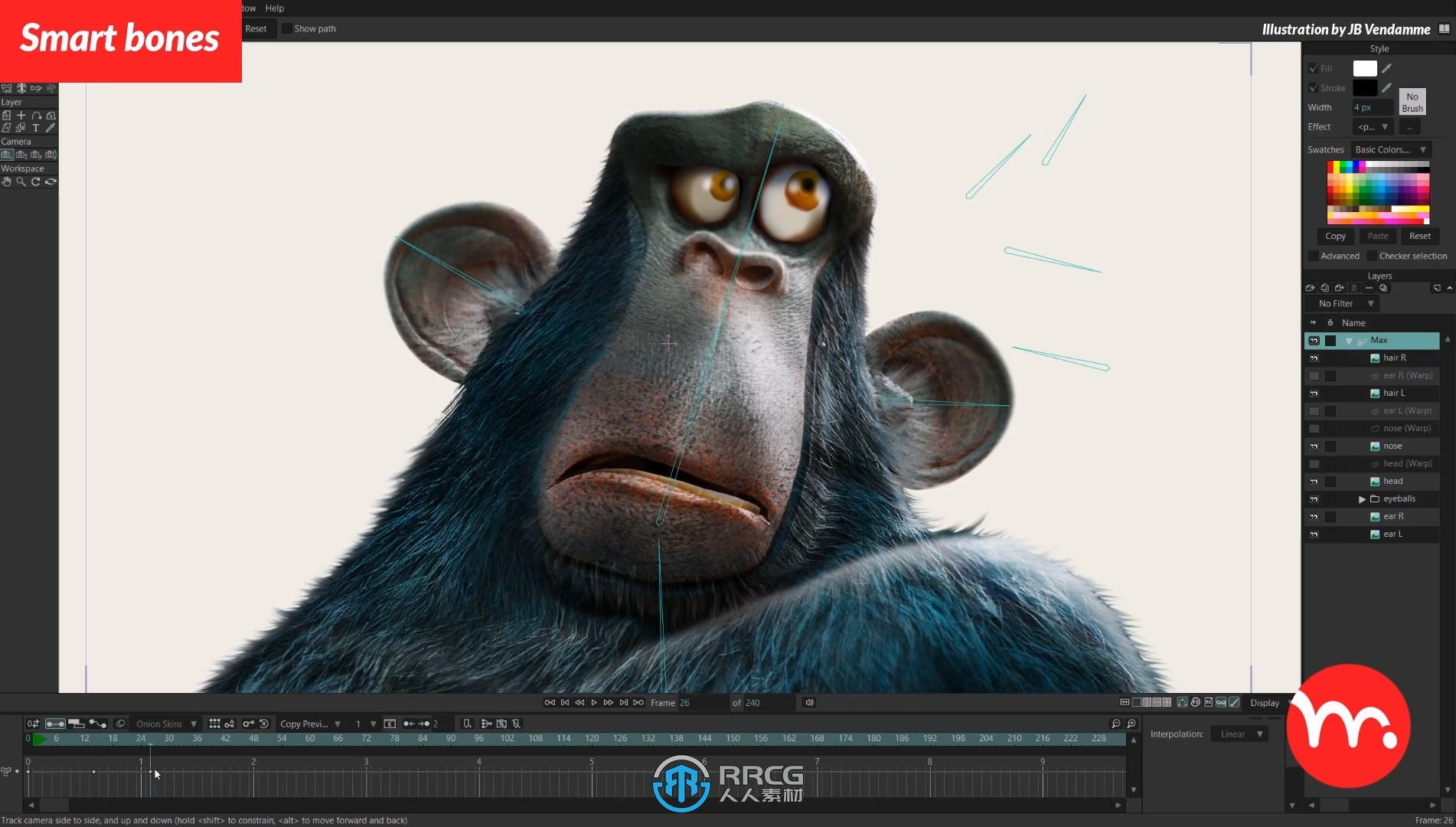Enable the Show path checkbox
The width and height of the screenshot is (1456, 827).
coord(287,28)
